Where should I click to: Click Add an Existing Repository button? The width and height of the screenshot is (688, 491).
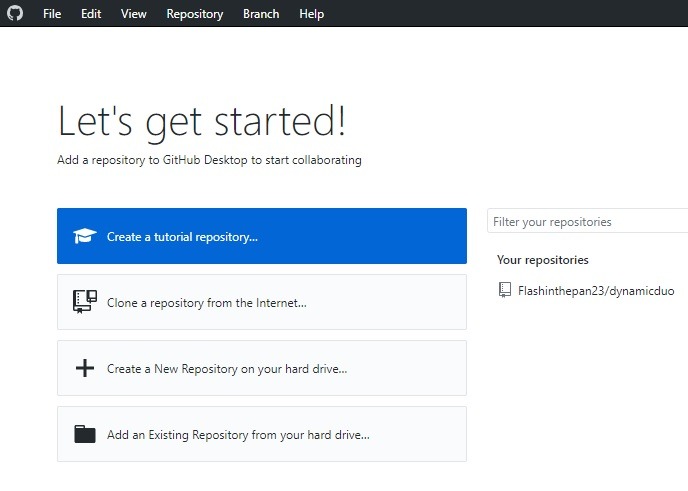coord(262,434)
